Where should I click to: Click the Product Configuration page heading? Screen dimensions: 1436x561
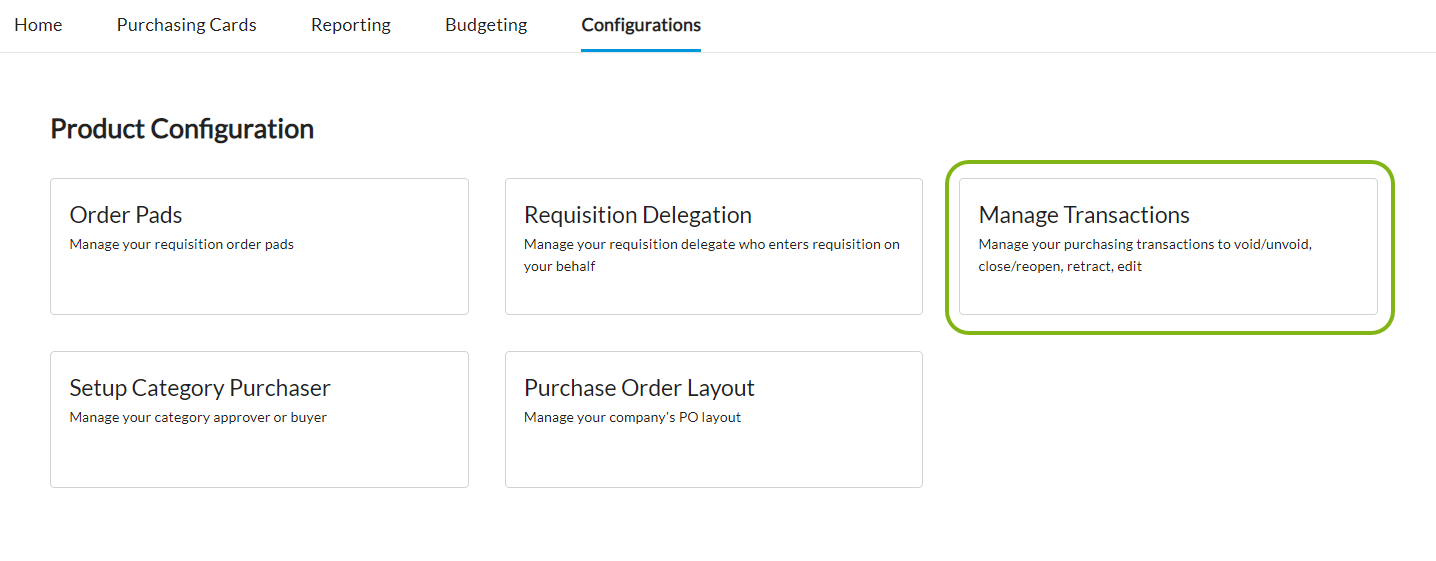182,129
